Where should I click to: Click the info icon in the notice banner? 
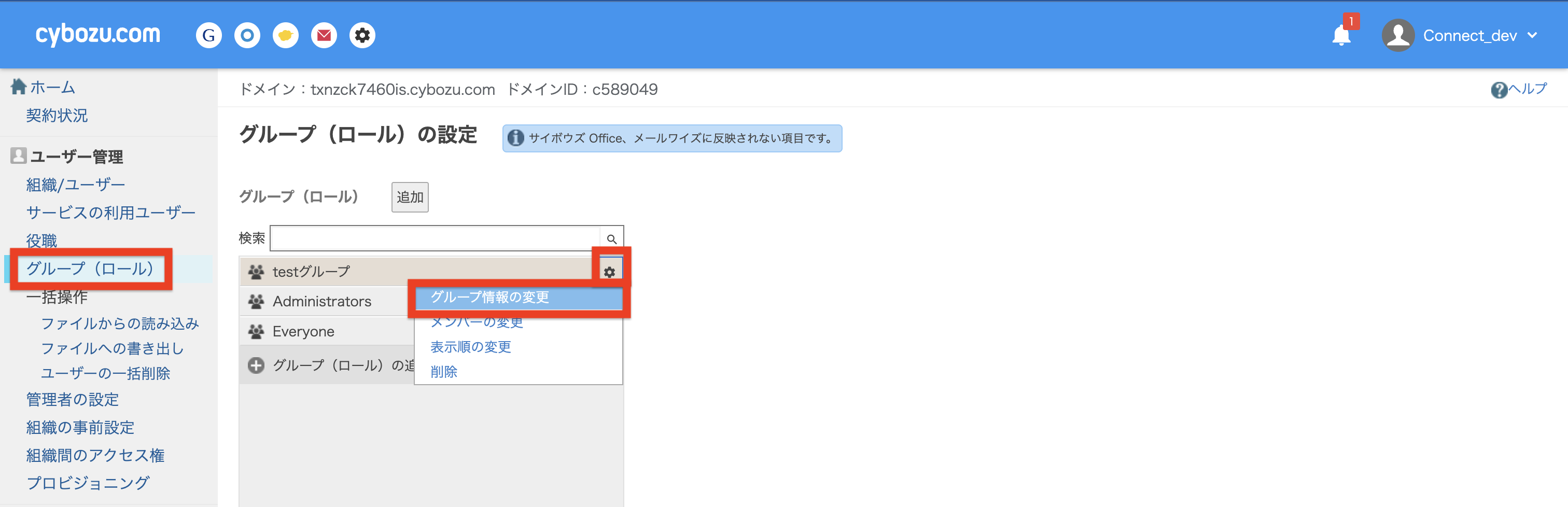tap(515, 138)
